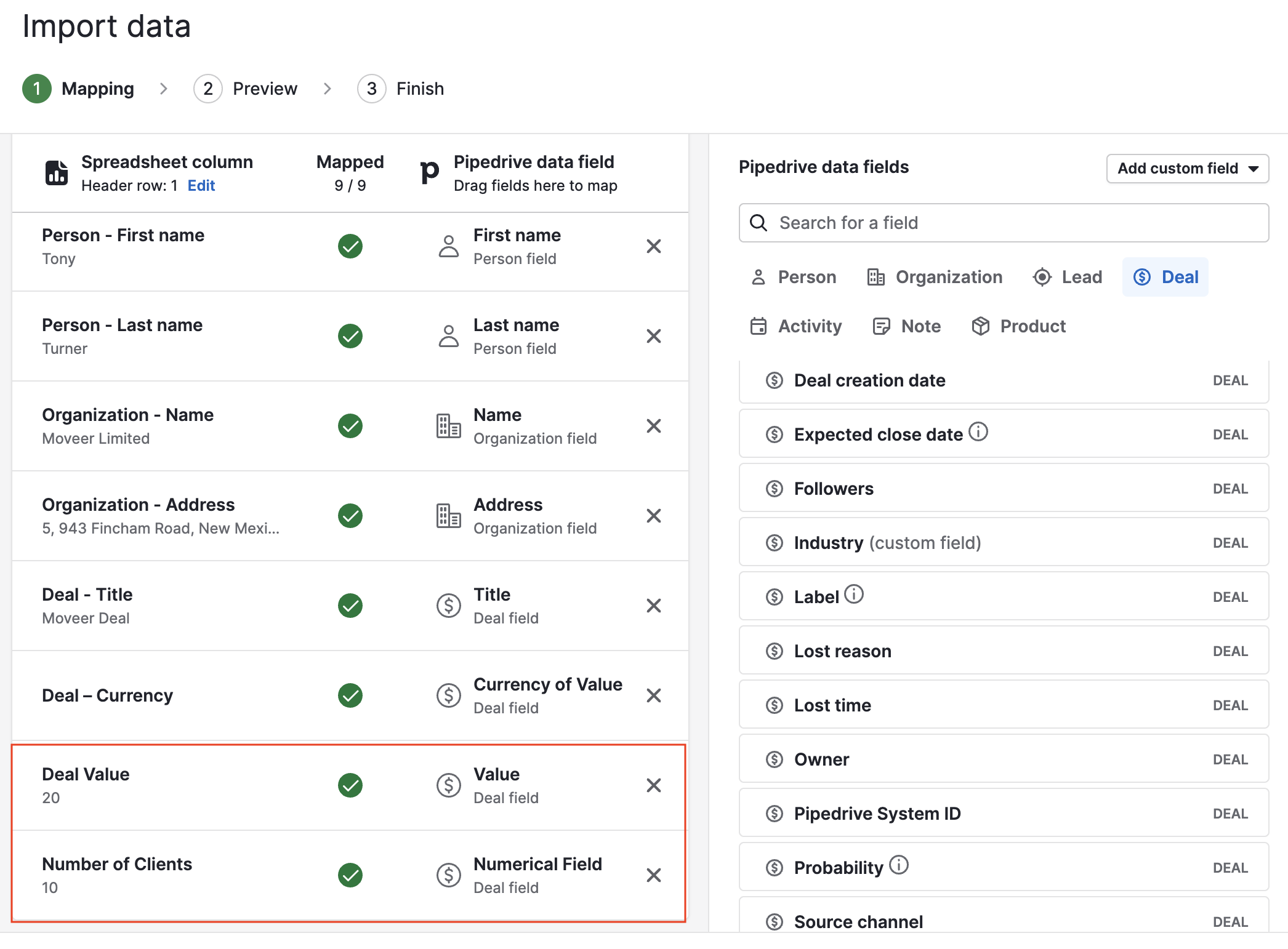This screenshot has width=1288, height=949.
Task: Filter fields by Organization tab
Action: pos(935,277)
